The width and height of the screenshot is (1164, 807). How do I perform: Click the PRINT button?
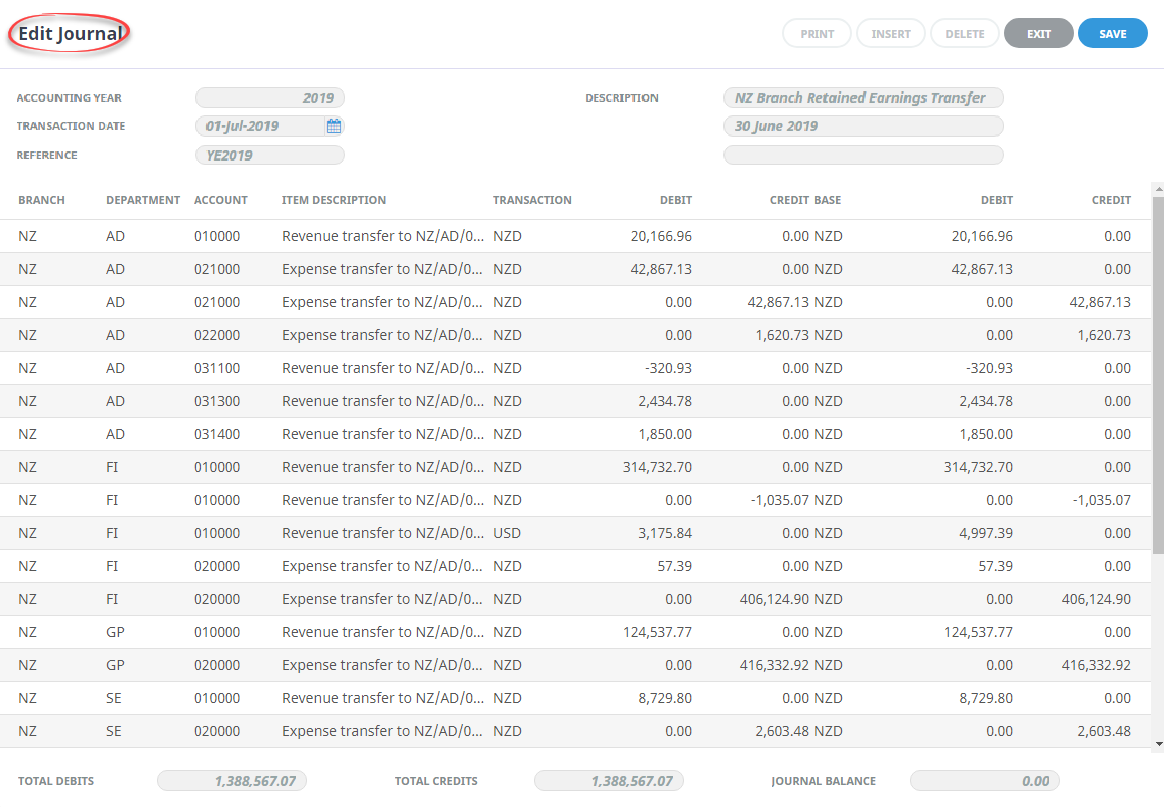(817, 33)
